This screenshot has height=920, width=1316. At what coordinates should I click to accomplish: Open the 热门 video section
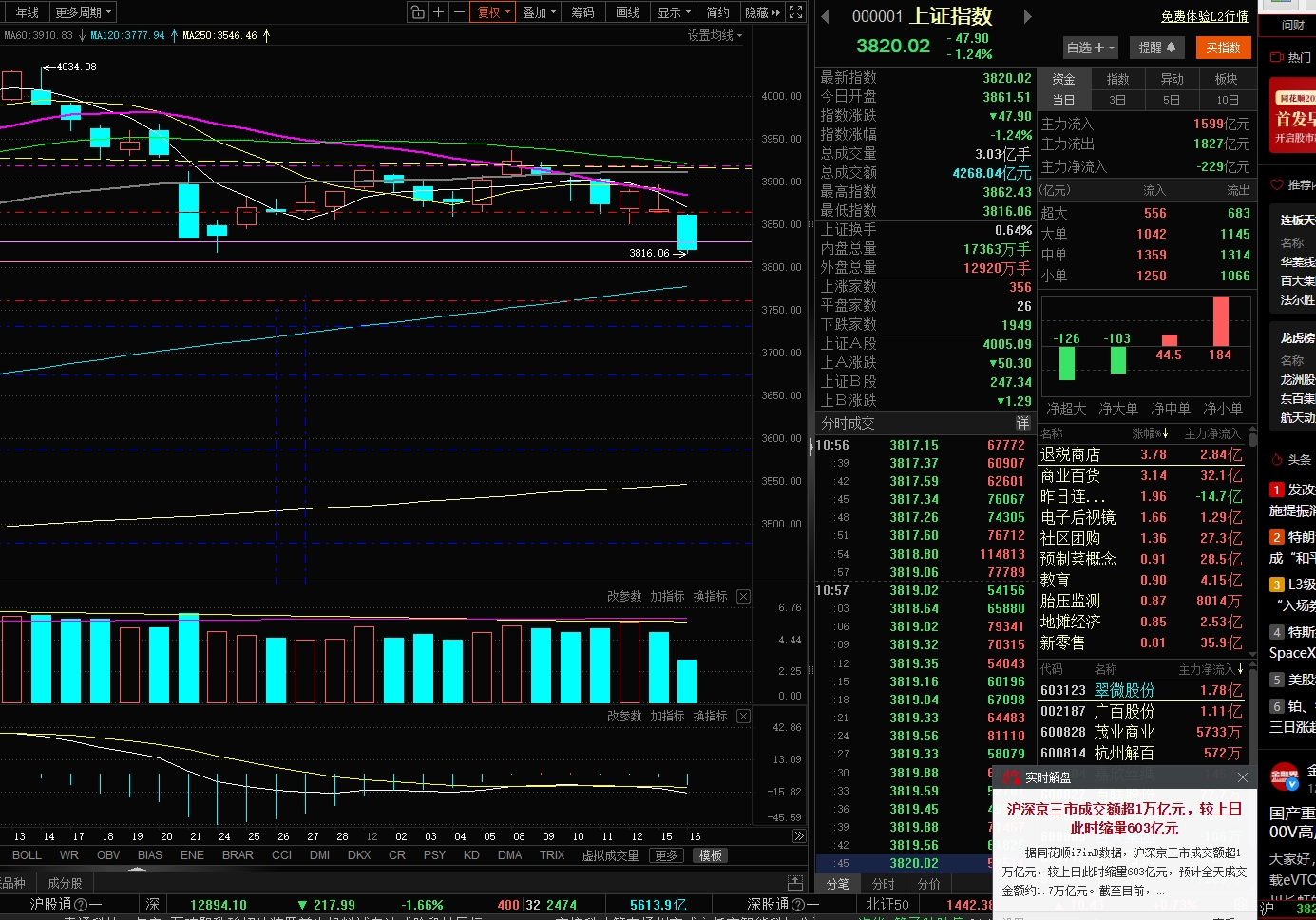[x=1293, y=57]
